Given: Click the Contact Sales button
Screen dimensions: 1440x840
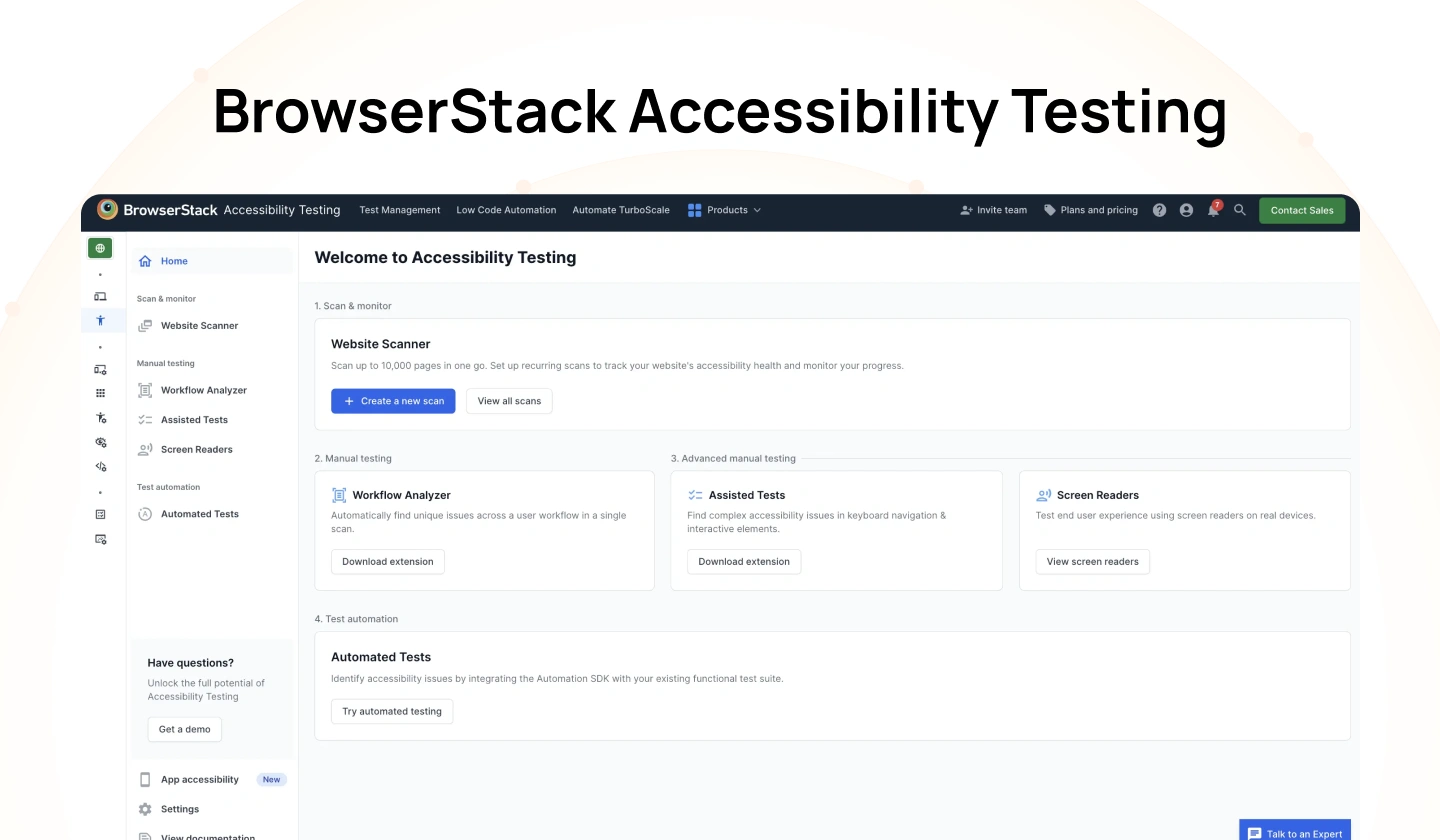Looking at the screenshot, I should coord(1302,210).
